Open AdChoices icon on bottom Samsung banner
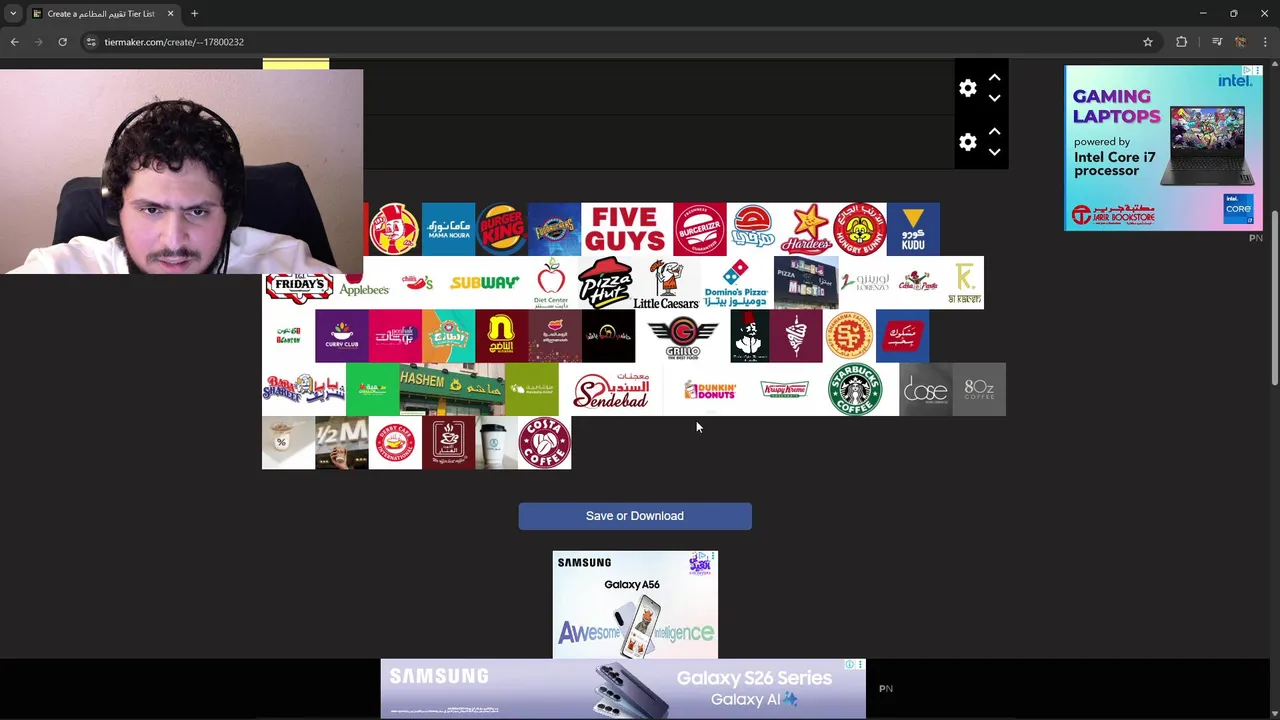 [849, 664]
